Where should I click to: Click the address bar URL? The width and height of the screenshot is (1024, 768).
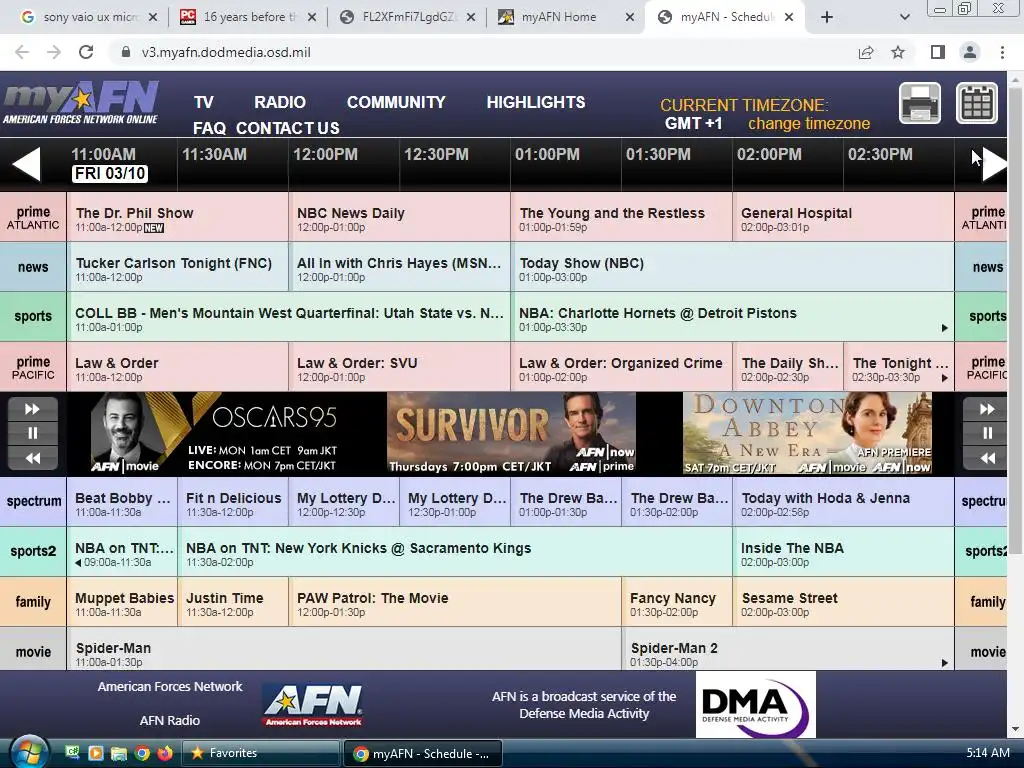tap(226, 52)
